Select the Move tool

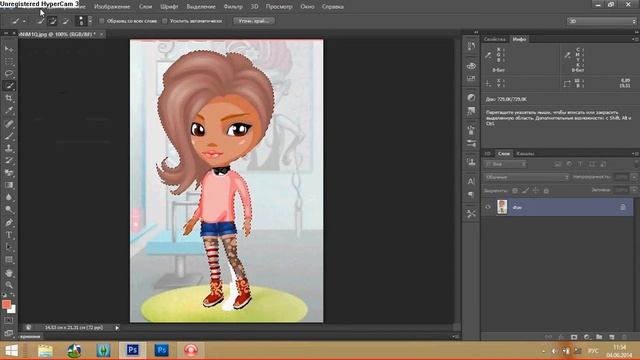point(9,49)
